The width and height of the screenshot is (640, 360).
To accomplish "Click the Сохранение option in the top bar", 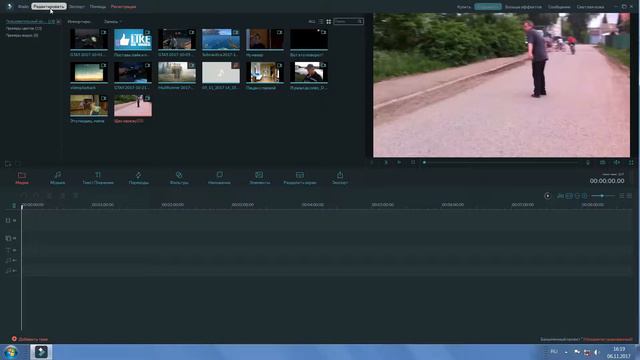I will tap(590, 7).
